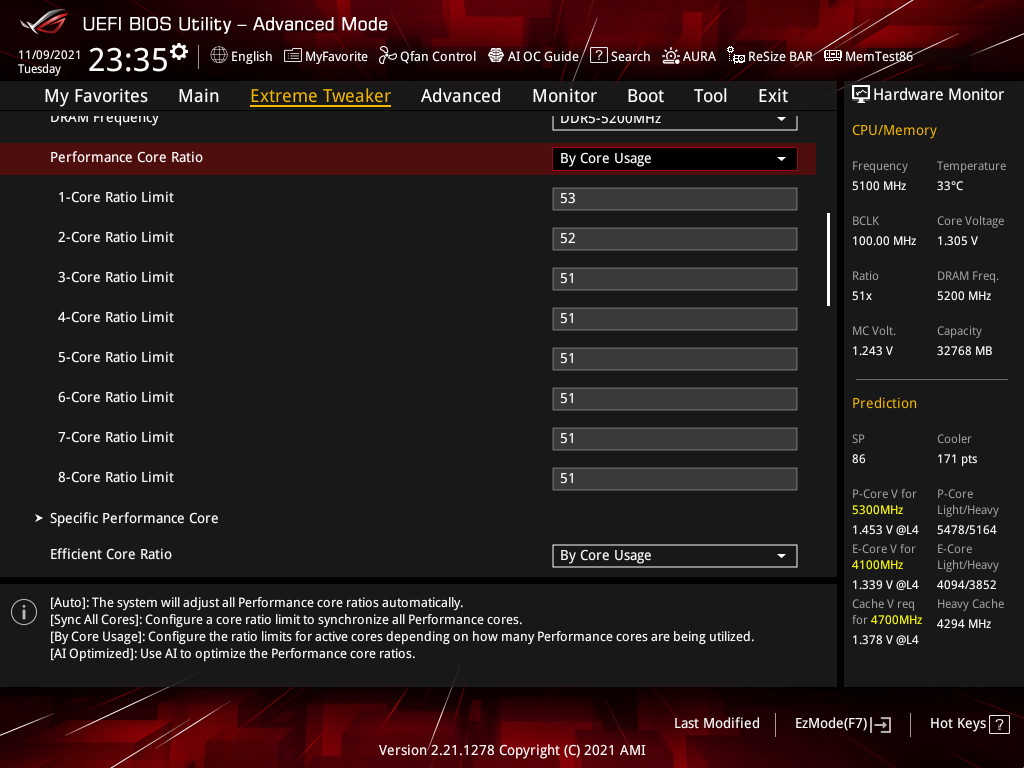Click the 4-Core Ratio Limit field
Viewport: 1024px width, 768px height.
click(675, 319)
